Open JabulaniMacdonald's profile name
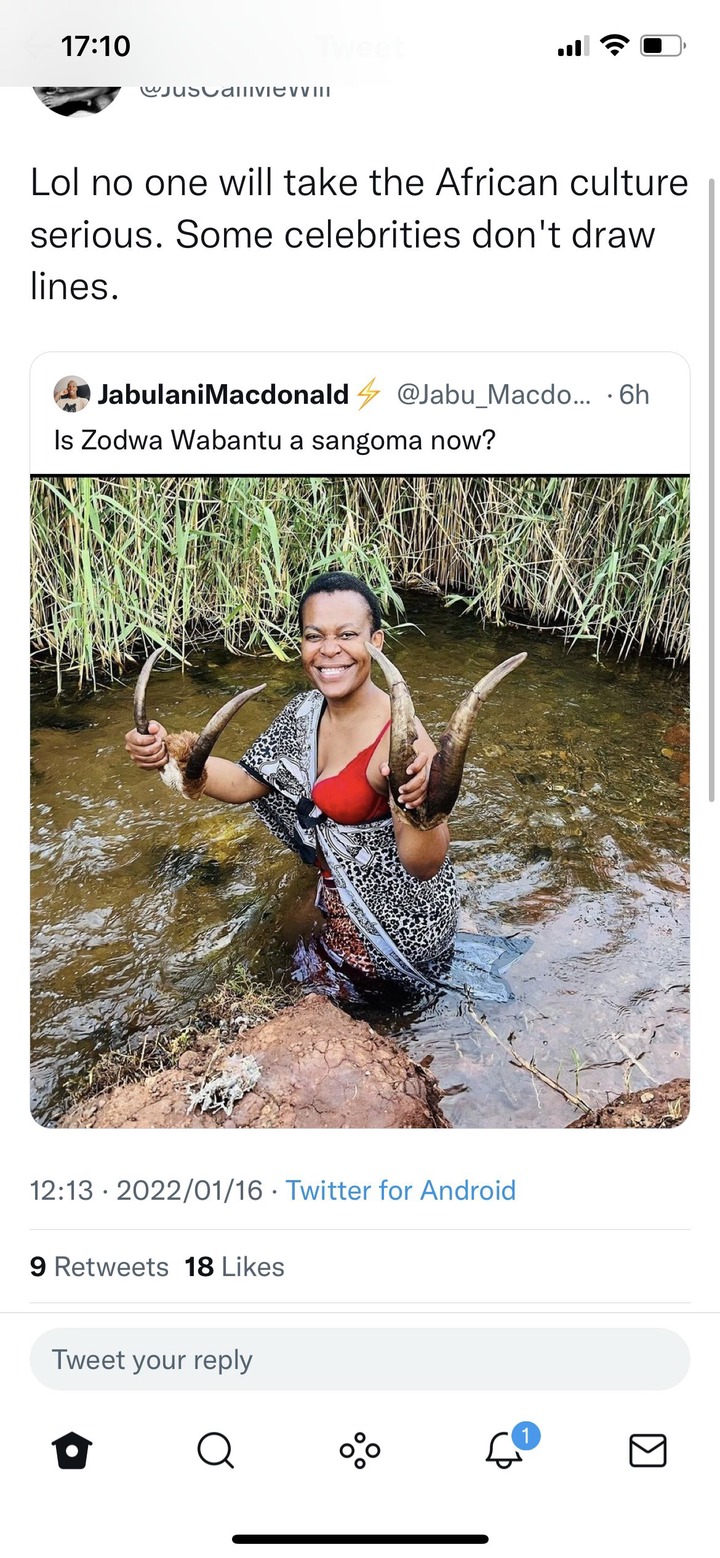Image resolution: width=720 pixels, height=1558 pixels. pos(222,394)
